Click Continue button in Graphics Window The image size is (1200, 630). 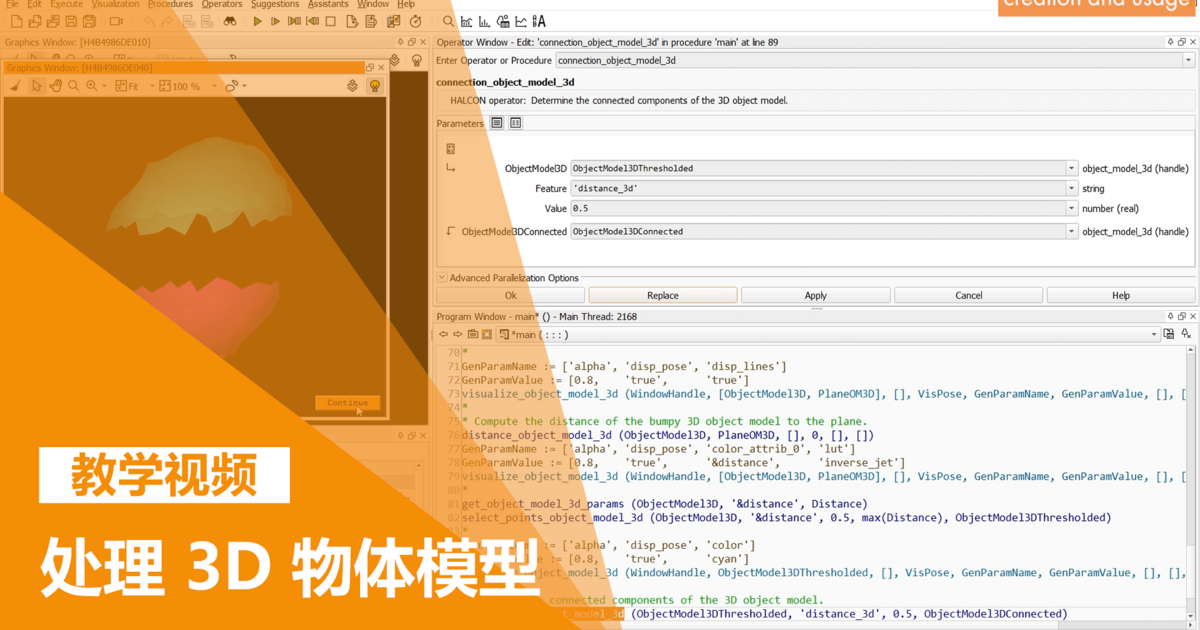[x=348, y=403]
